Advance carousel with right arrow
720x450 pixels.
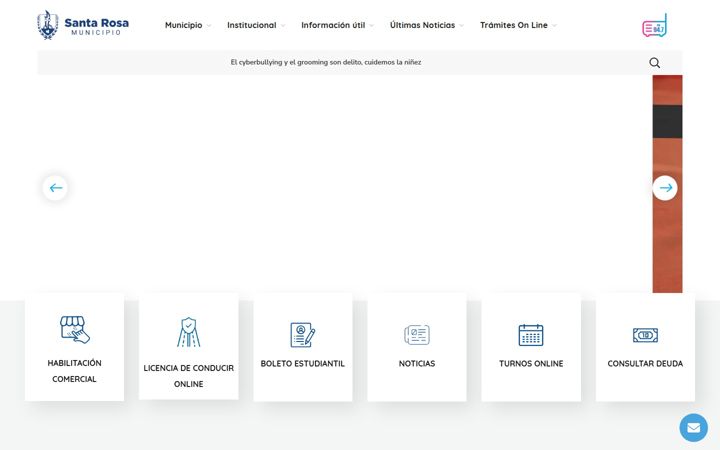click(x=665, y=188)
